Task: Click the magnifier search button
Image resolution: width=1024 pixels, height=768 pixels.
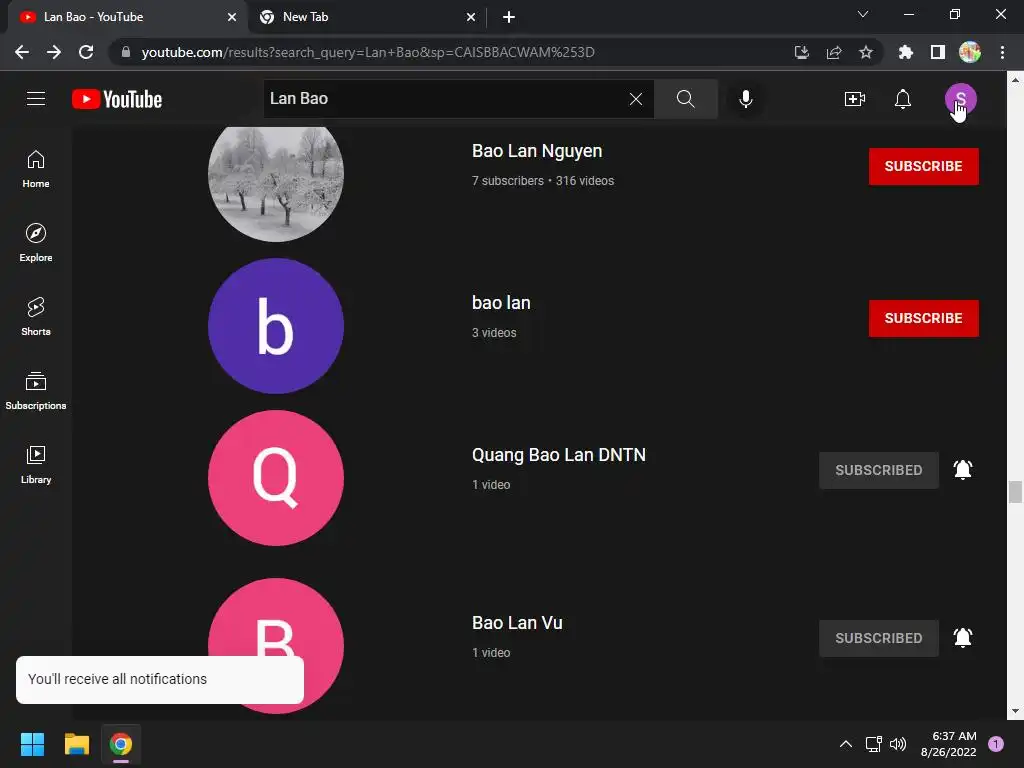Action: tap(685, 99)
